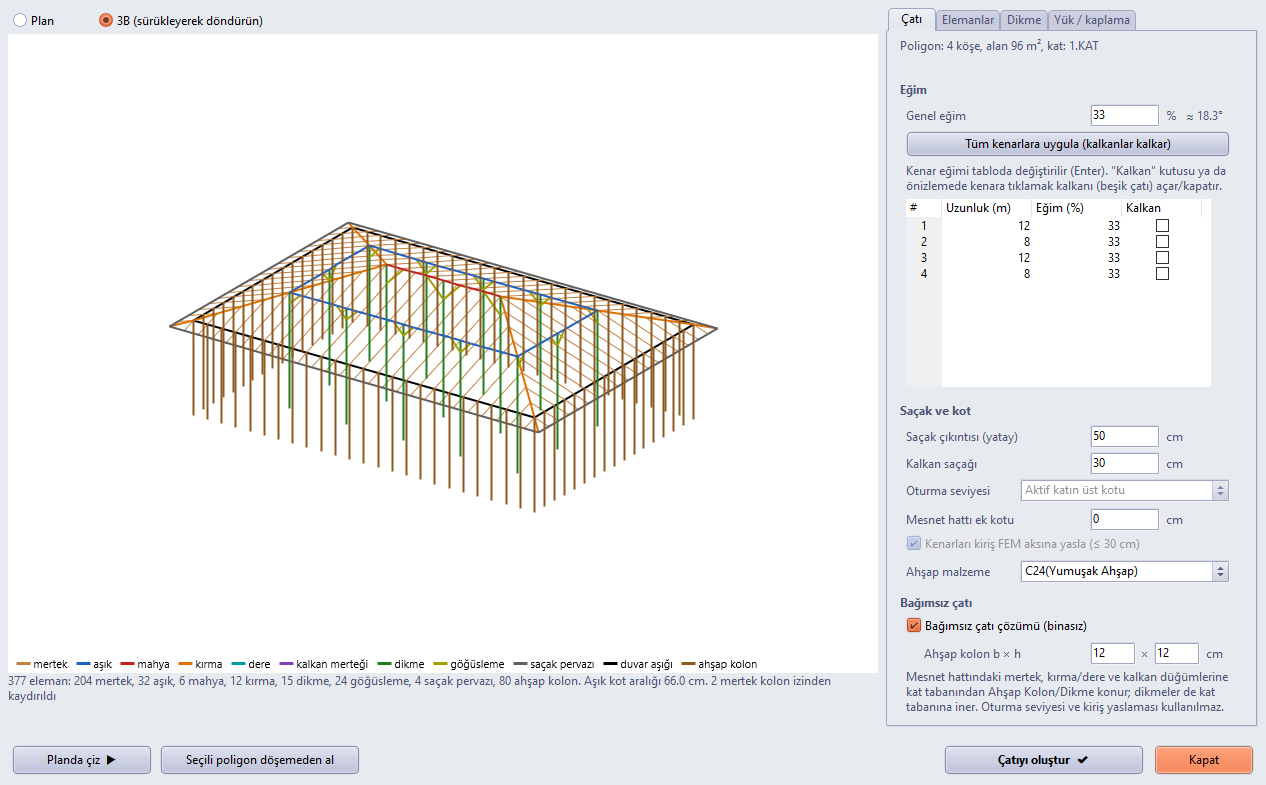Select the 3B view radio button
This screenshot has height=785, width=1266.
point(106,20)
